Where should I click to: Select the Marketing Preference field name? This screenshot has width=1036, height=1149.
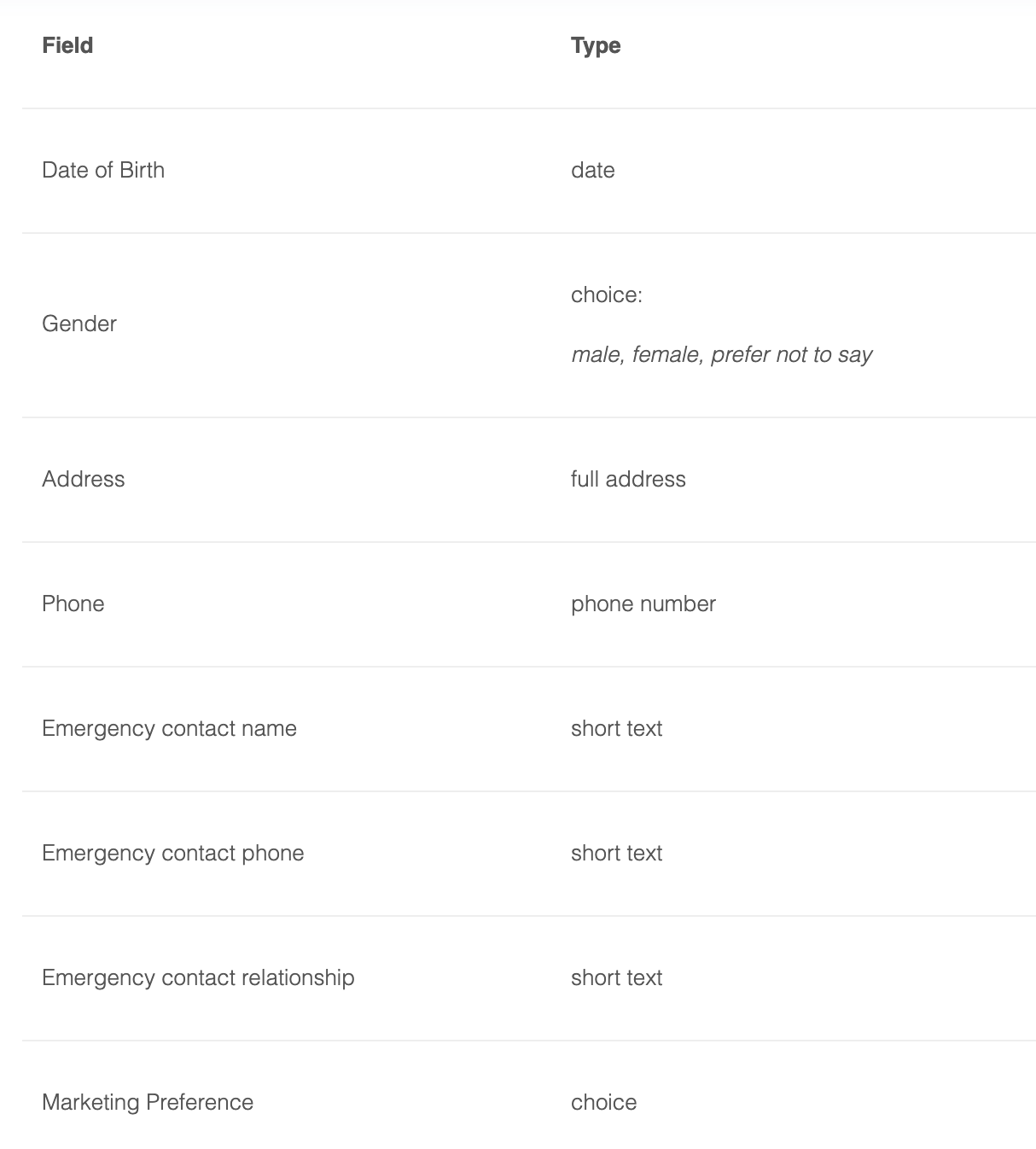click(148, 1102)
